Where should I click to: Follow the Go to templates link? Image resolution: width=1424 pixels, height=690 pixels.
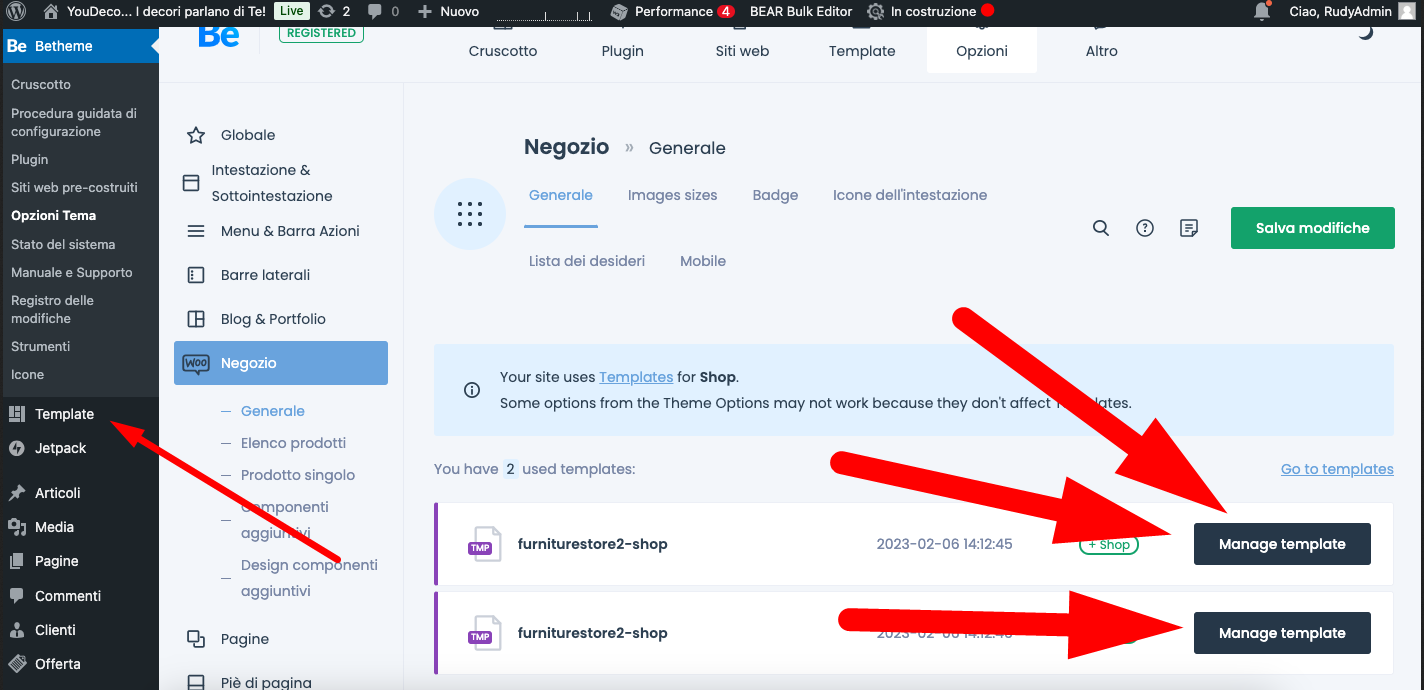[1337, 469]
